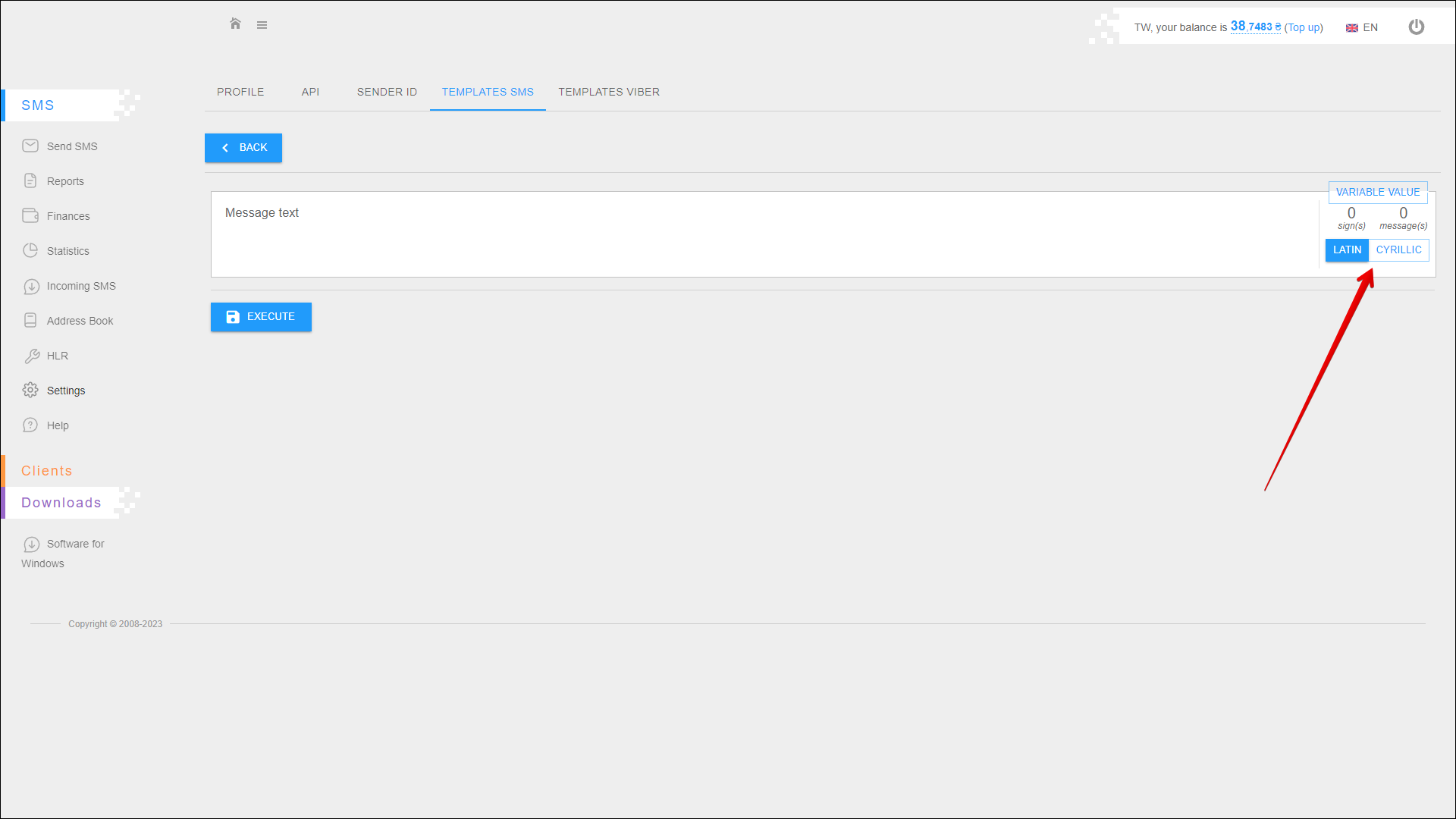Image resolution: width=1456 pixels, height=819 pixels.
Task: Switch to TEMPLATES VIBER tab
Action: tap(609, 92)
